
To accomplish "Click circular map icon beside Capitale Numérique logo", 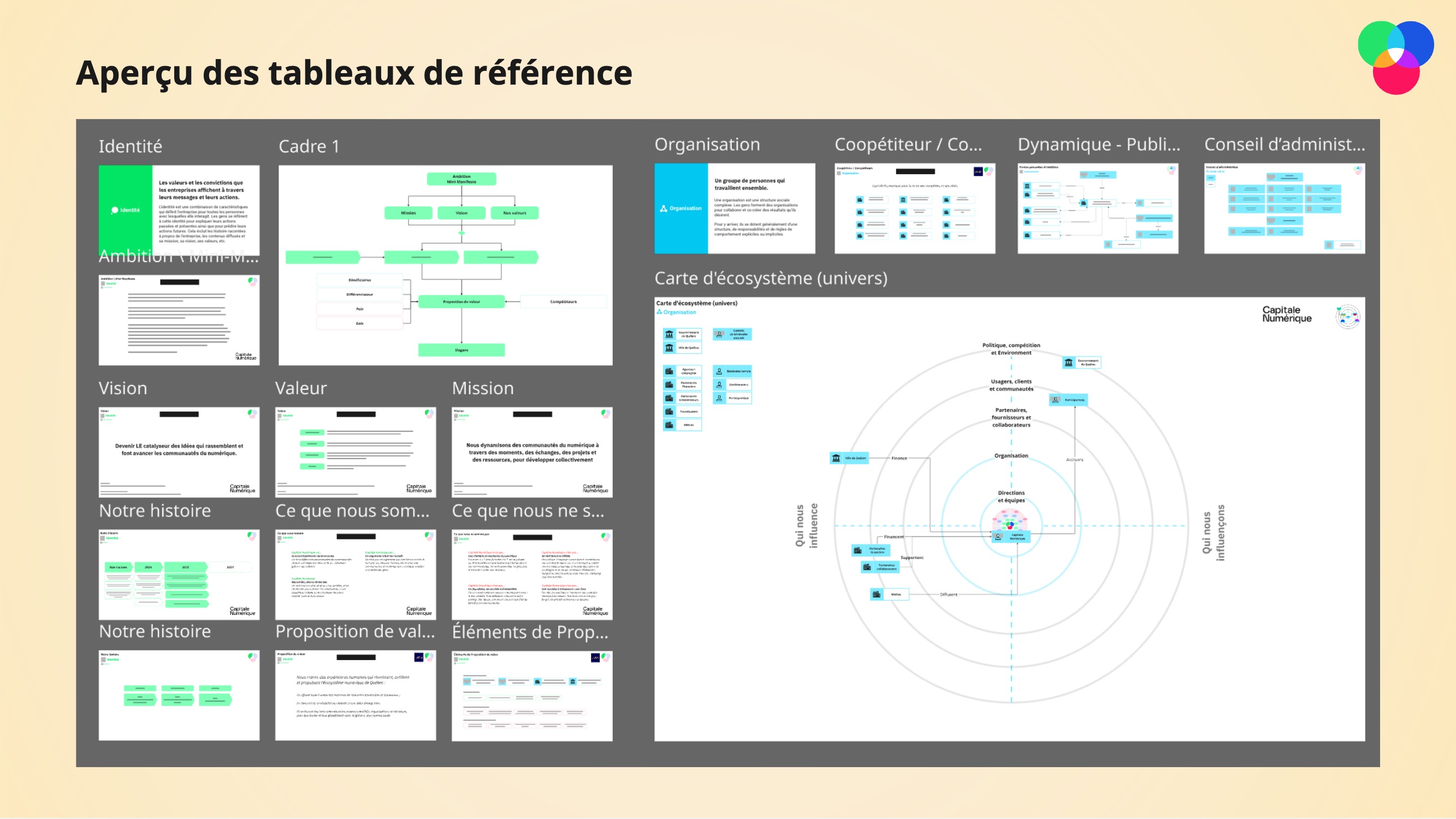I will coord(1347,317).
